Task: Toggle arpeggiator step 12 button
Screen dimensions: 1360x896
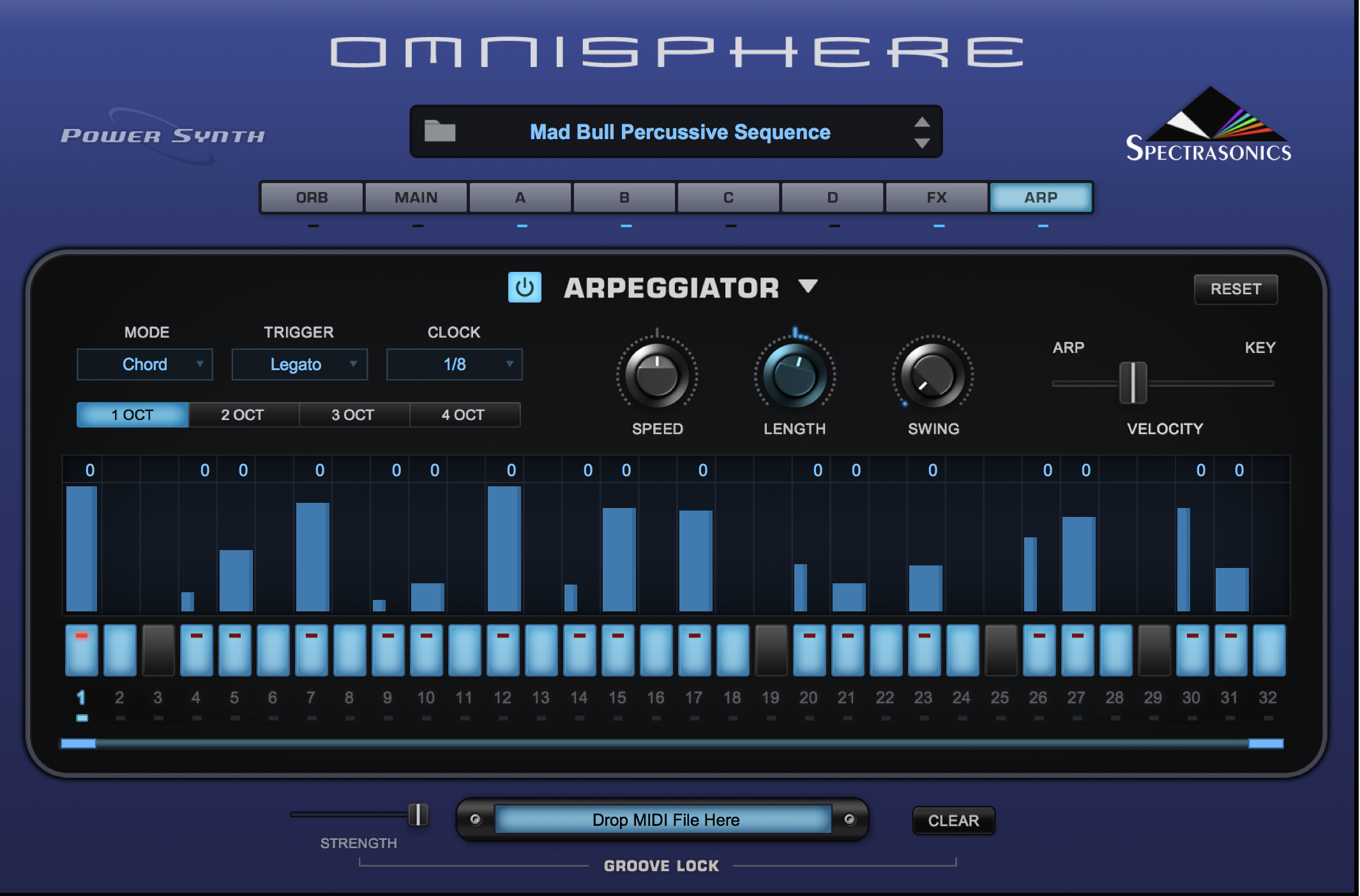Action: (503, 650)
